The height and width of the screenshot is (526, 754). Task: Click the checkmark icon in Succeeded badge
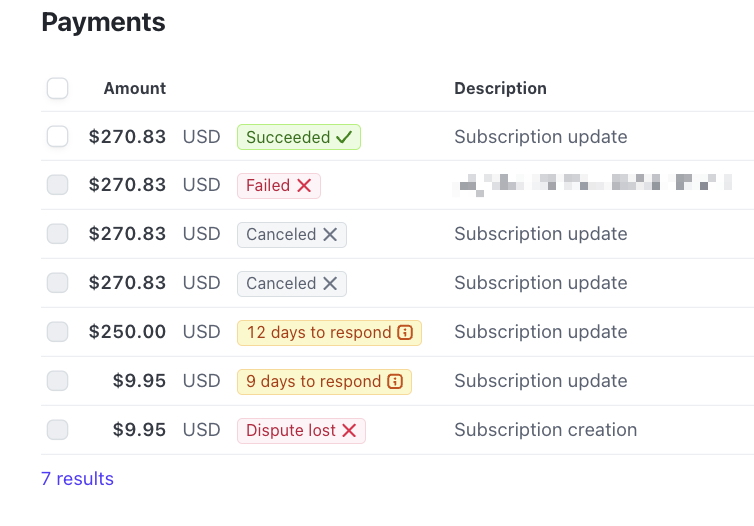(x=344, y=138)
